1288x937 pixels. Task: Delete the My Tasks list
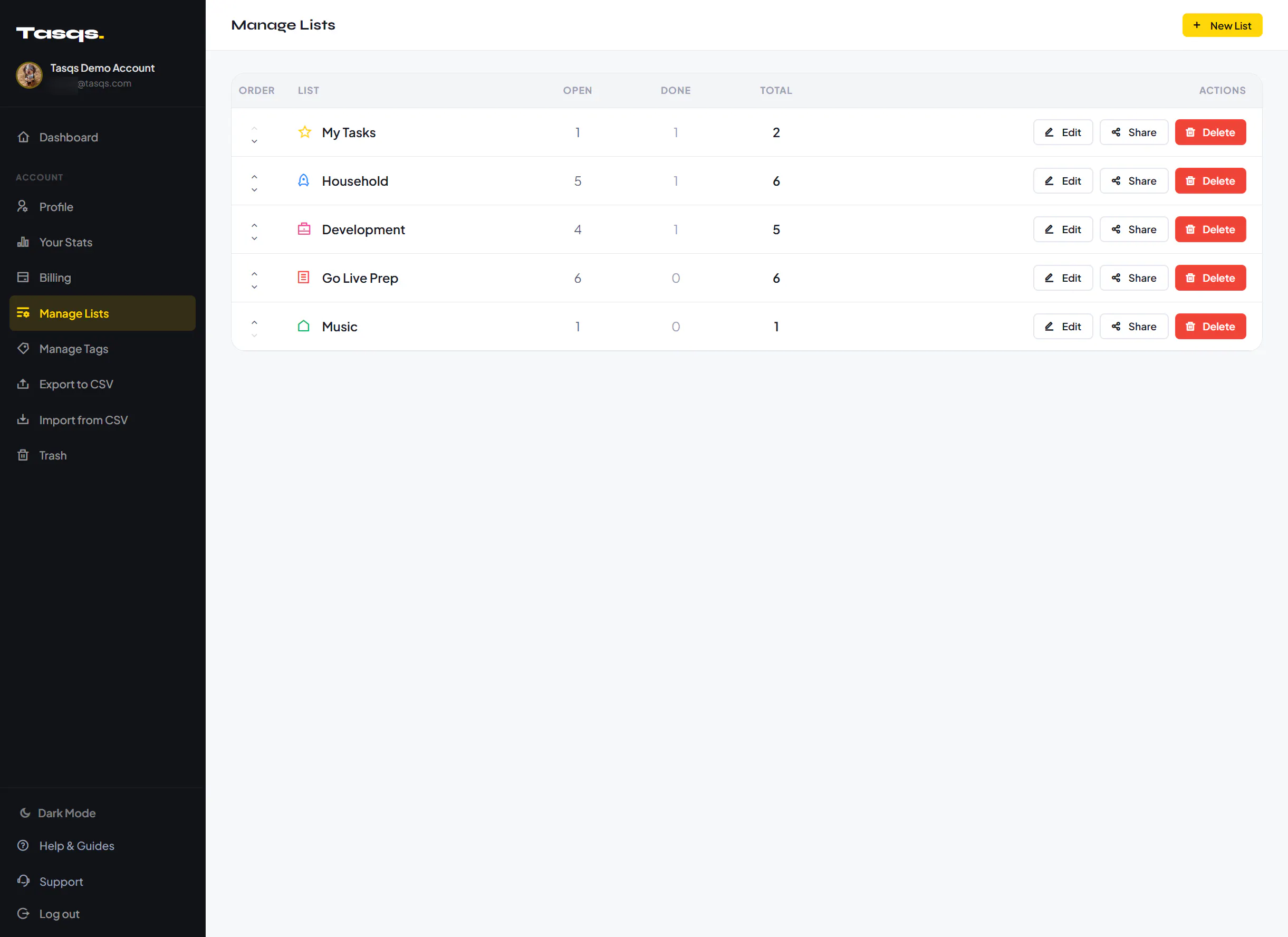pyautogui.click(x=1210, y=132)
